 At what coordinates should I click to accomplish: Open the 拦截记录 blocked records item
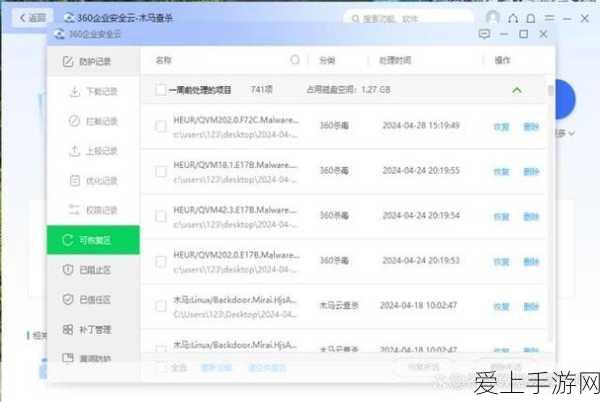coord(93,121)
